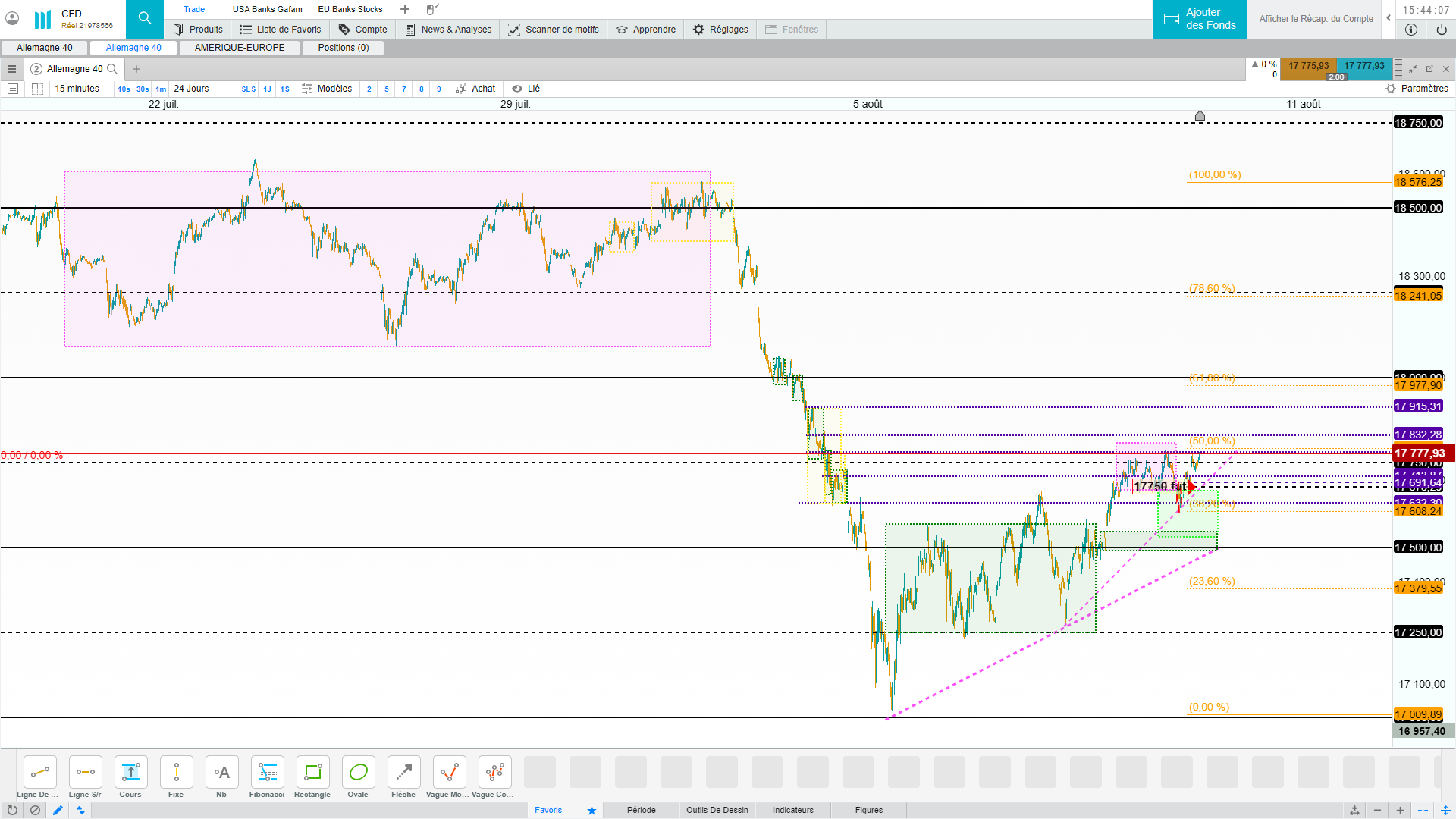Add a new chart tab with plus
The width and height of the screenshot is (1456, 819).
click(136, 69)
